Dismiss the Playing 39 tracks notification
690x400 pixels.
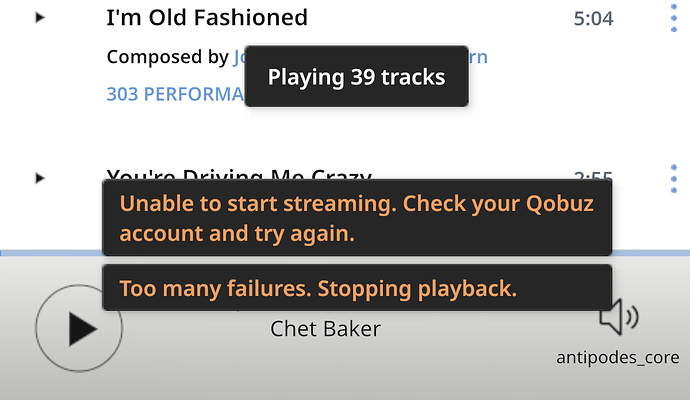356,76
